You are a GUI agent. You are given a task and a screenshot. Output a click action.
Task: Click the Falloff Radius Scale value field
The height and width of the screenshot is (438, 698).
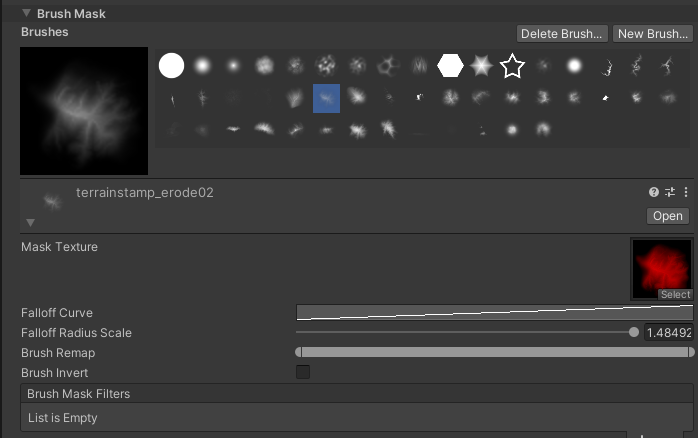point(670,333)
